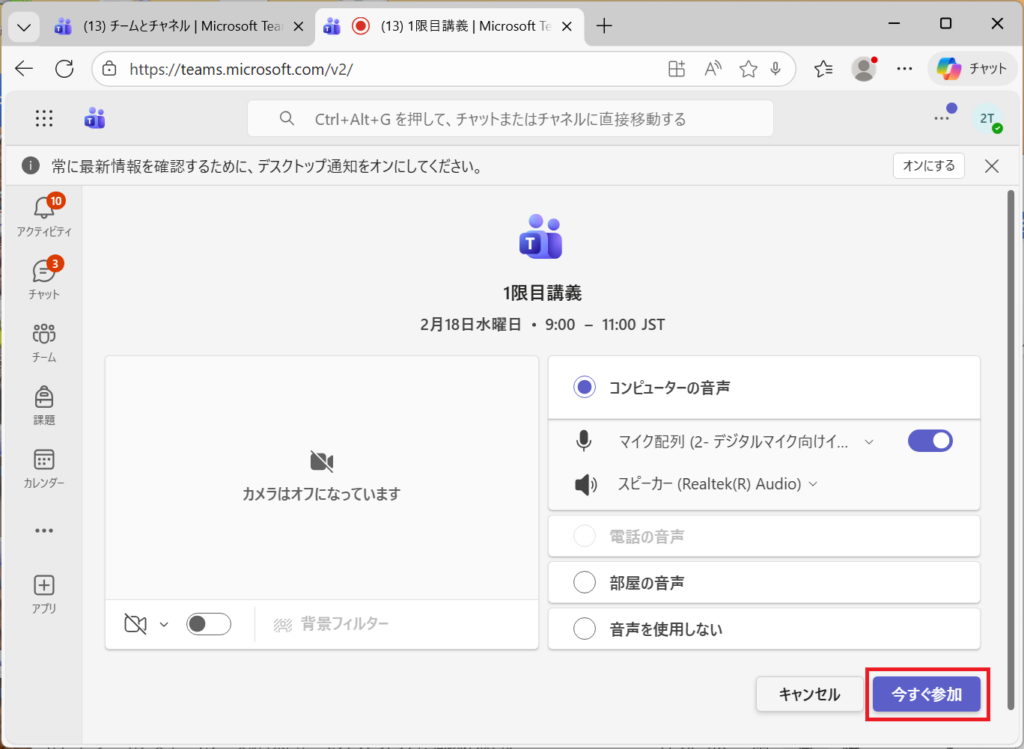Screen dimensions: 1024x749
Task: Click the キャンセル button
Action: pos(809,694)
